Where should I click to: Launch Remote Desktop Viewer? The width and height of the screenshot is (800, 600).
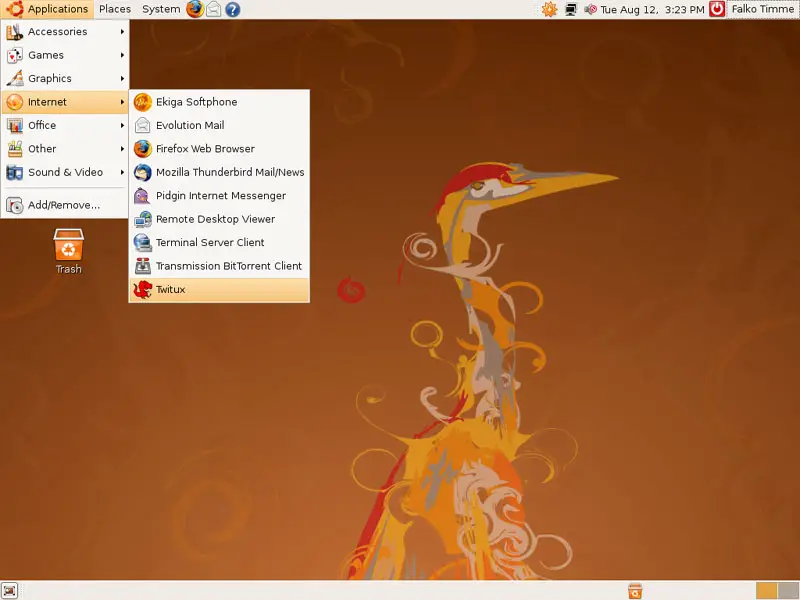219,219
